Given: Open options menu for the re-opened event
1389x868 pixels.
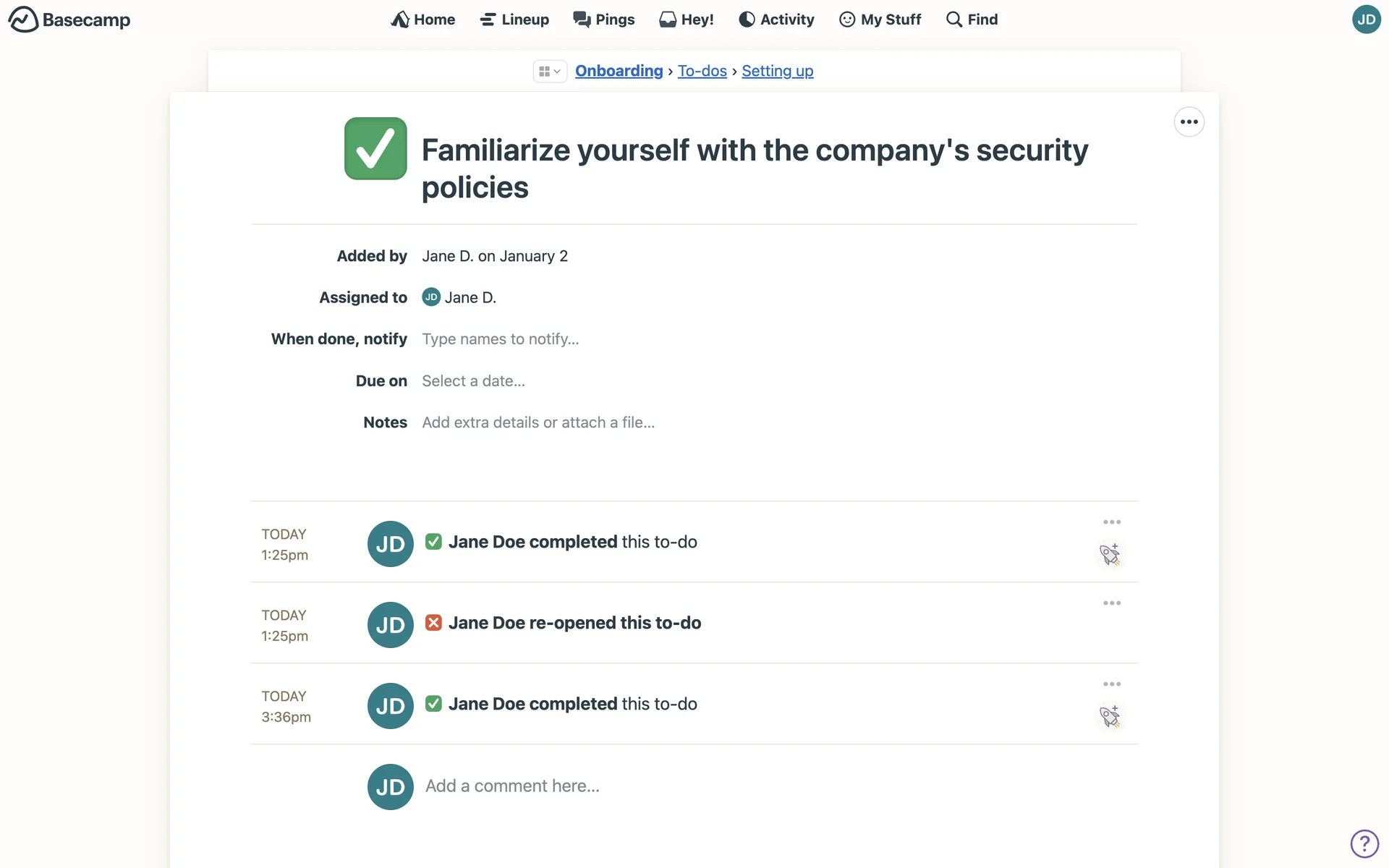Looking at the screenshot, I should [x=1112, y=603].
